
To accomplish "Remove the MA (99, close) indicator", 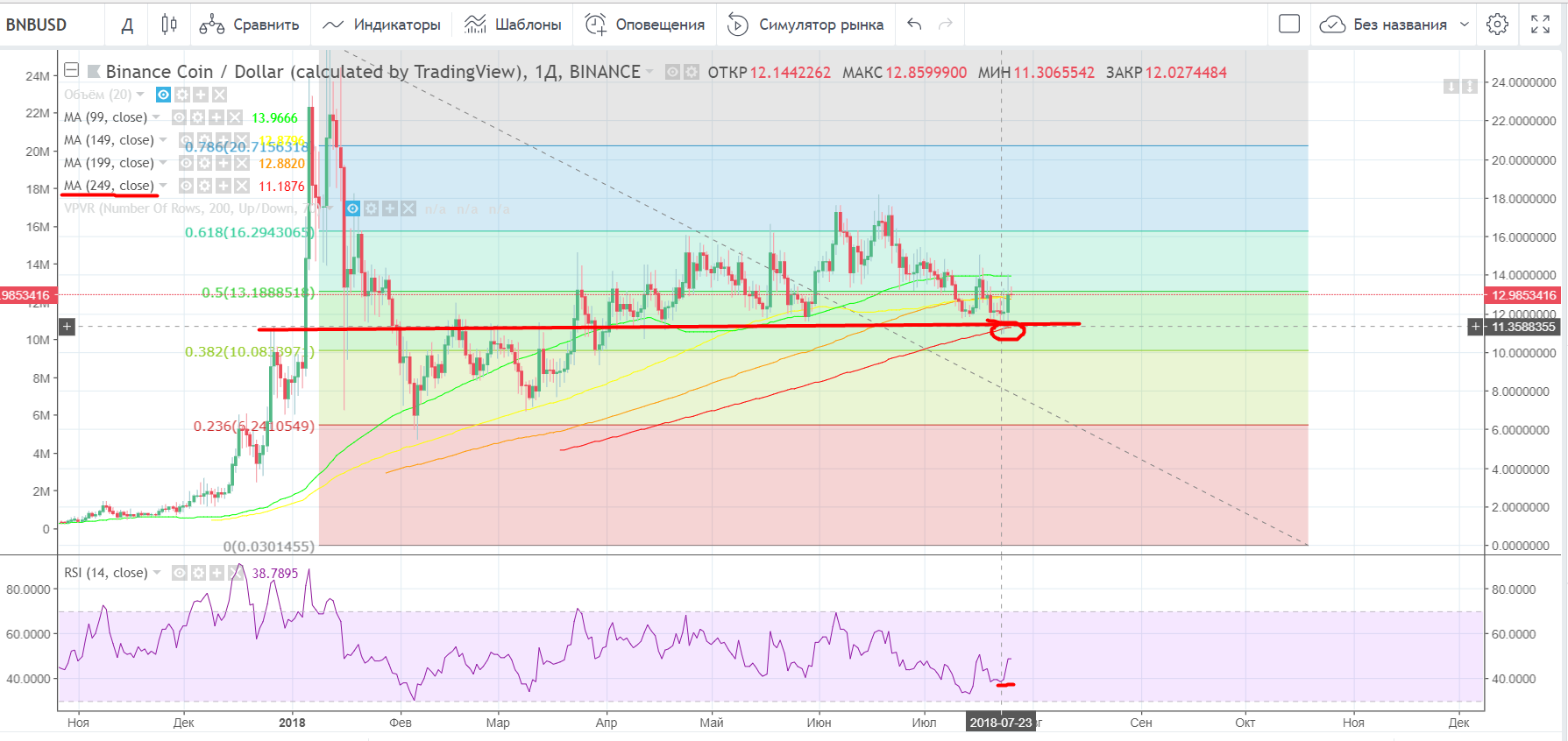I will click(x=235, y=117).
